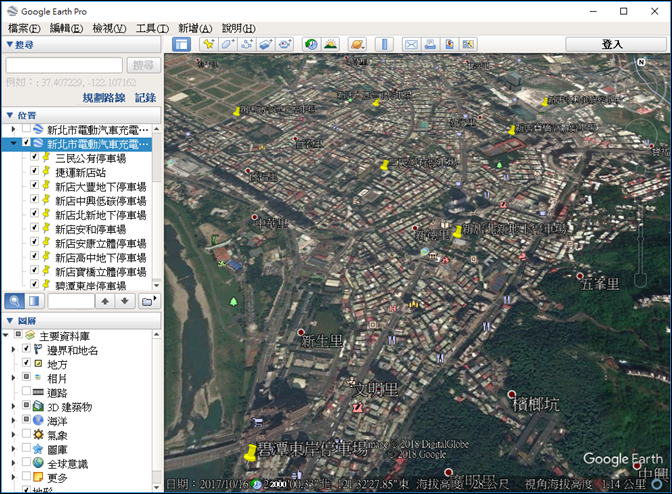Screen dimensions: 672x494
Task: Uncheck the 捷運新店站 placemark
Action: coord(35,171)
